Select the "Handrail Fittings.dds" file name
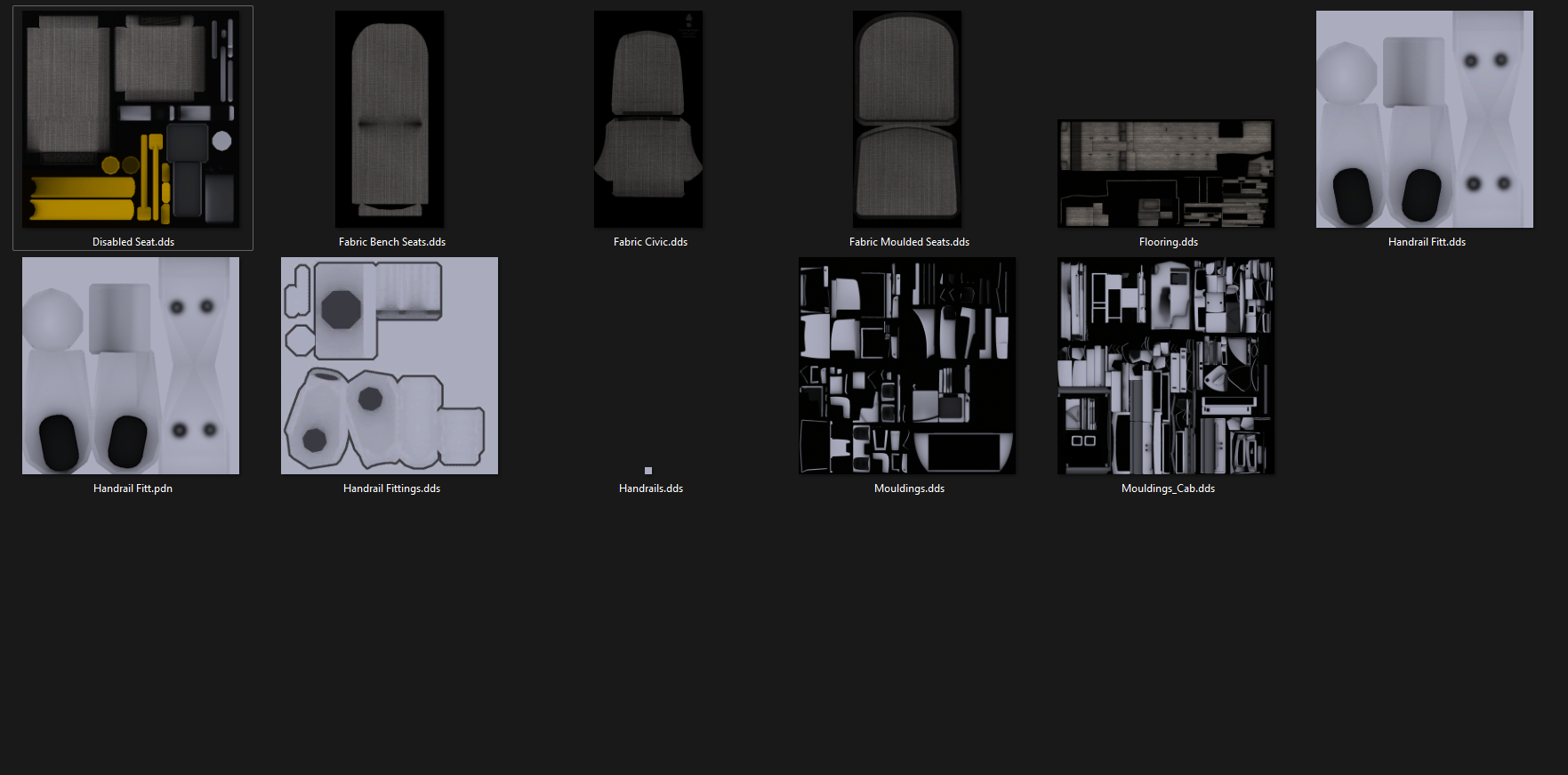The image size is (1568, 775). tap(392, 488)
